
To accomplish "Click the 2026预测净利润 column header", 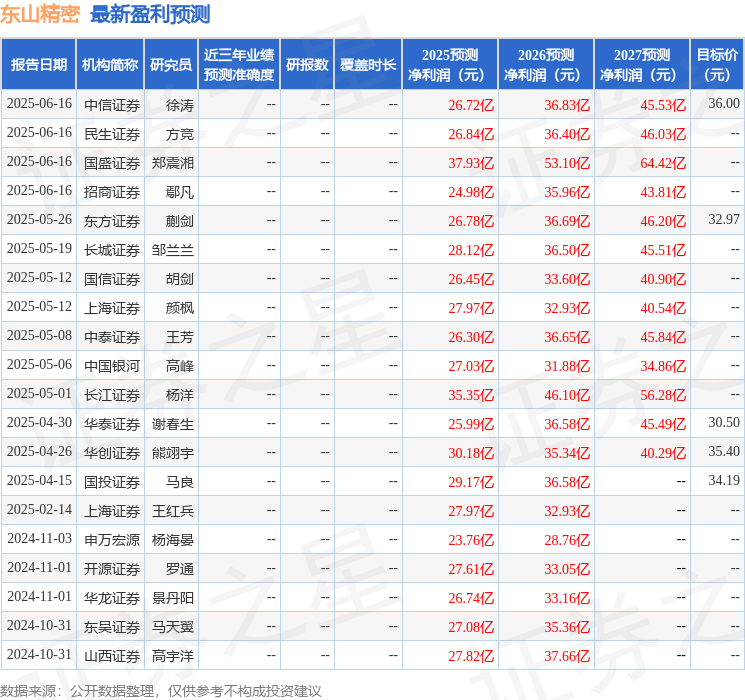I will pos(546,65).
